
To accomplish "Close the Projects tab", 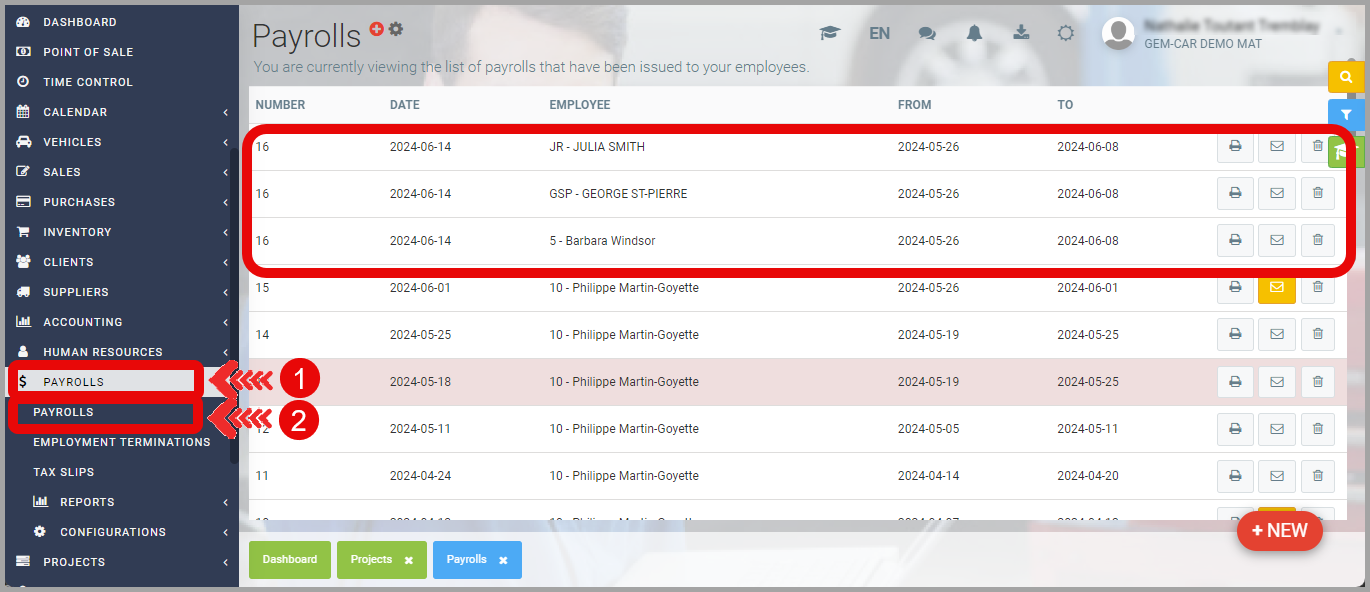I will tap(408, 561).
